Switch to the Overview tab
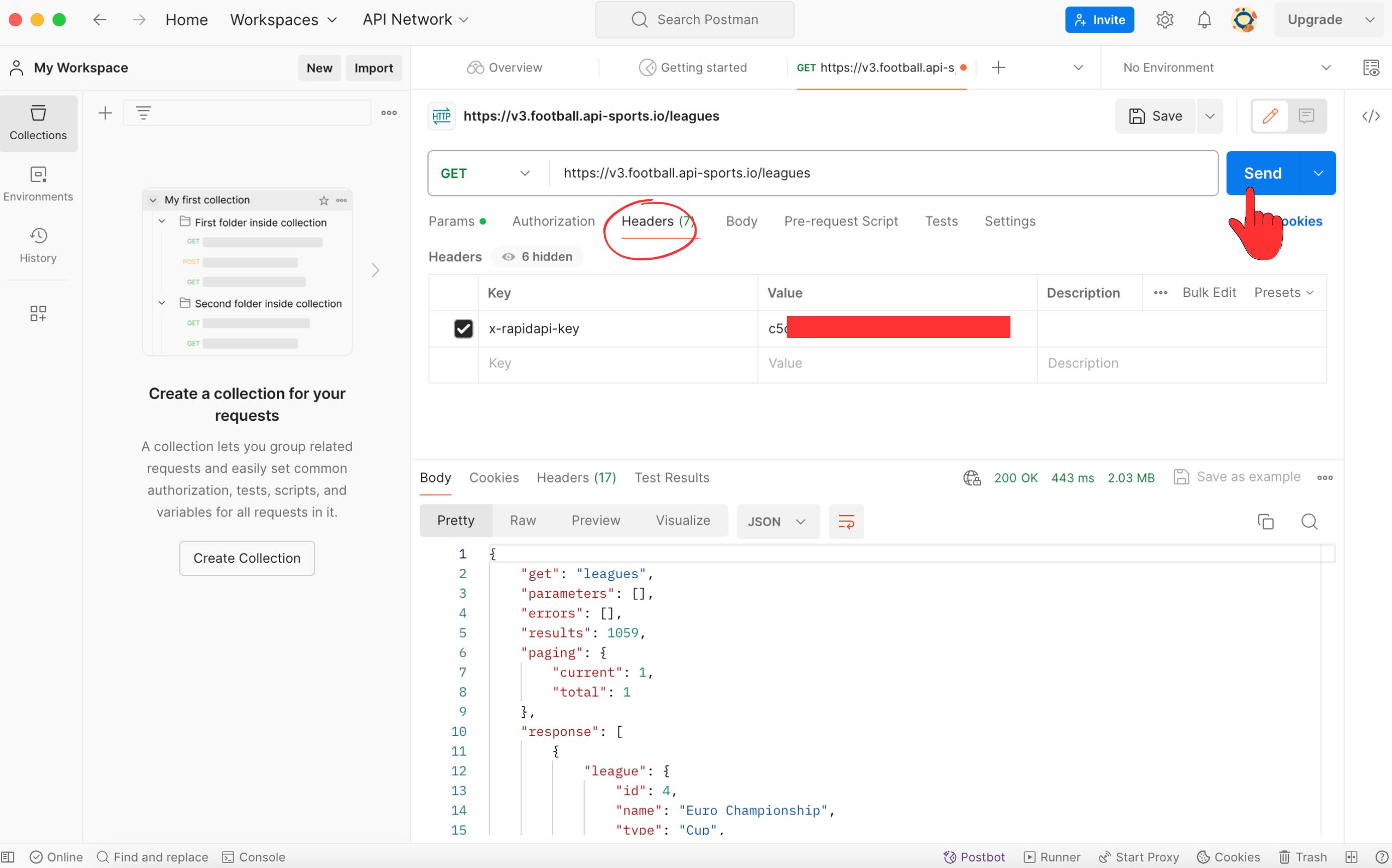This screenshot has width=1392, height=868. [x=504, y=68]
